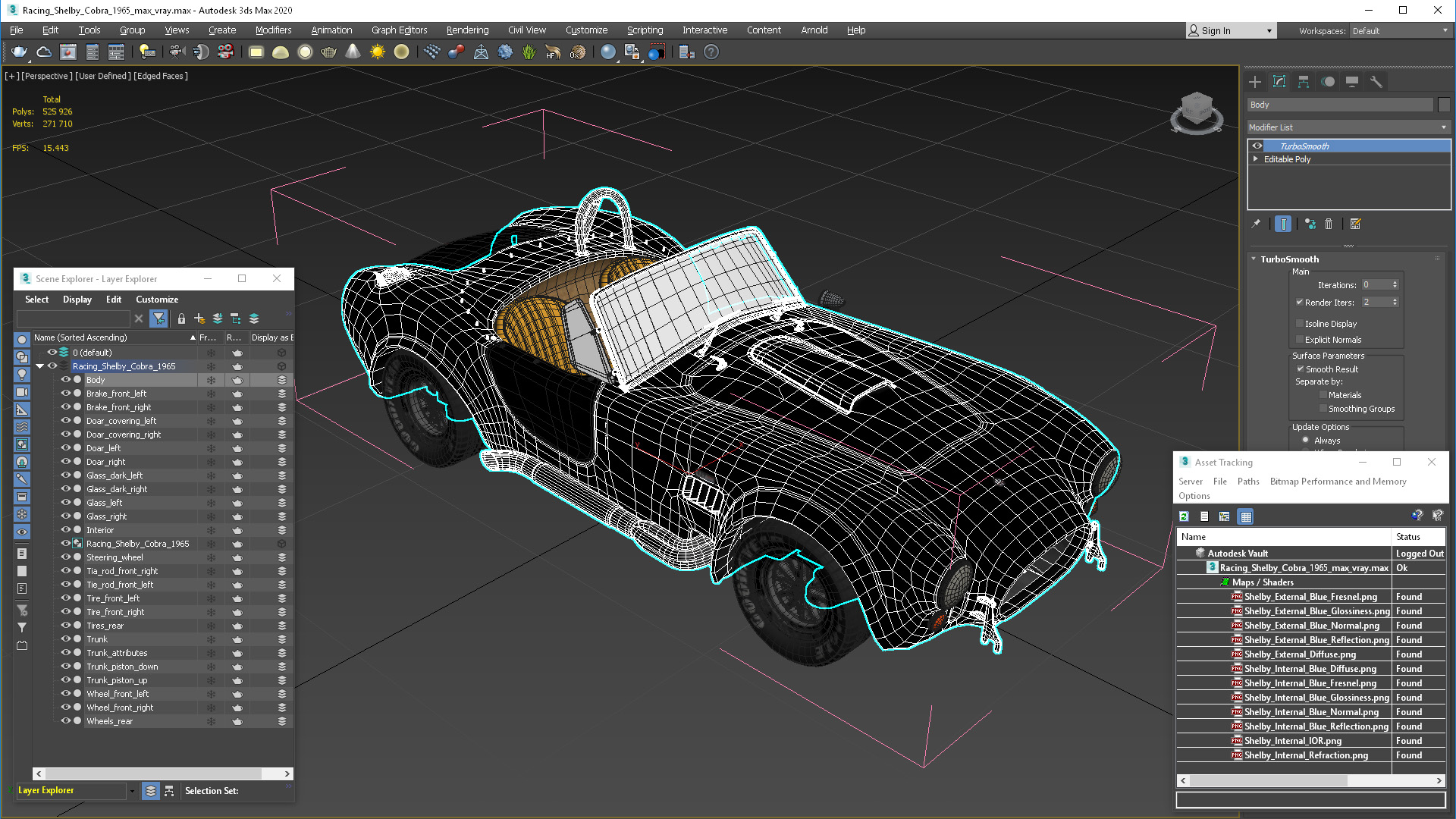Open the Modifier List dropdown

(1348, 127)
